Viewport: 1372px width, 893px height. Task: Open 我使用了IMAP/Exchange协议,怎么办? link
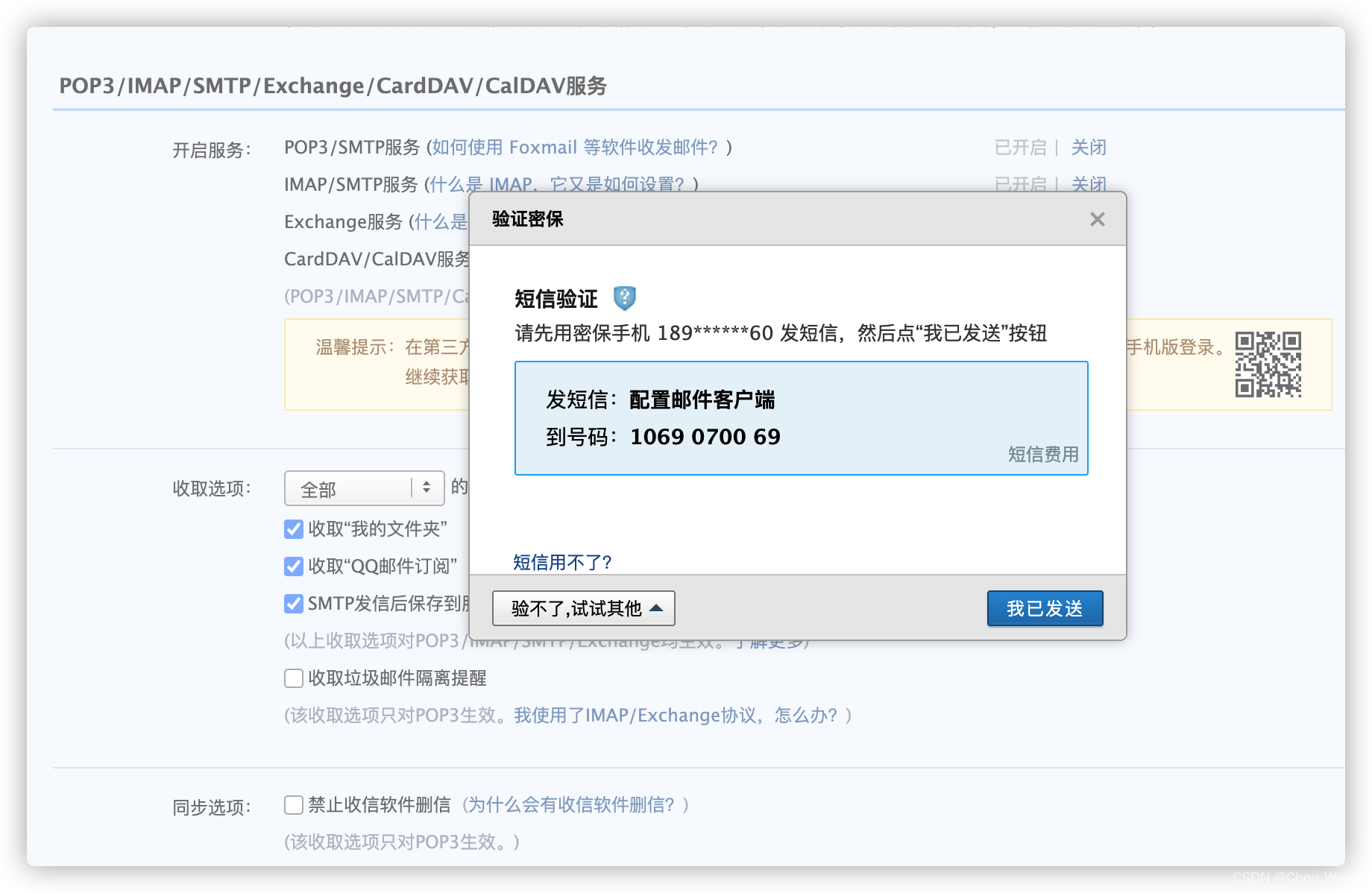coord(676,716)
